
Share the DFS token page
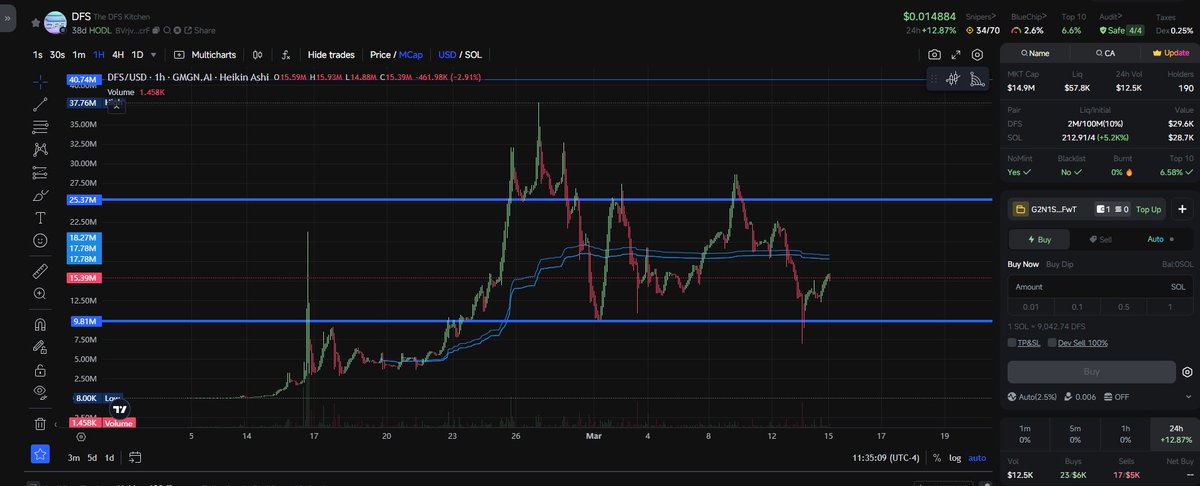tap(199, 31)
